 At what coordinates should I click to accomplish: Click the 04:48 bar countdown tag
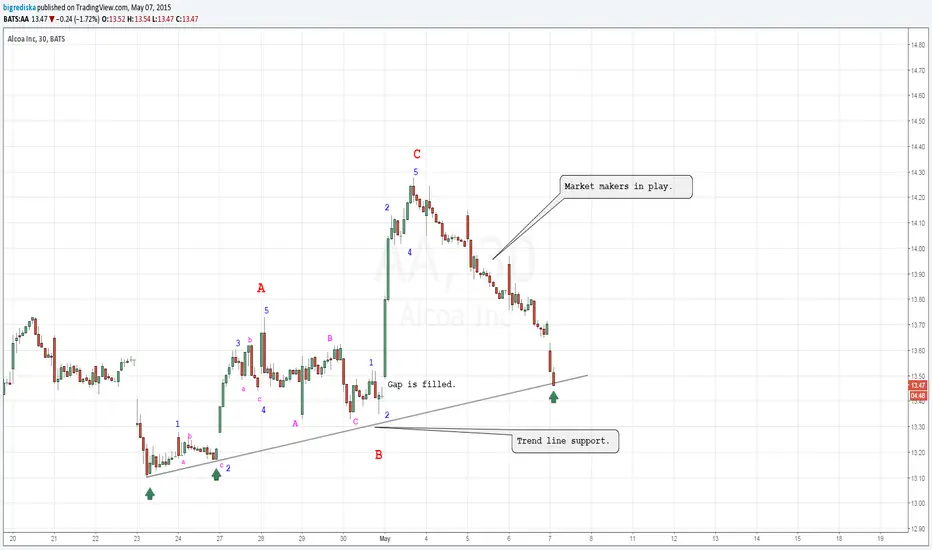coord(918,396)
